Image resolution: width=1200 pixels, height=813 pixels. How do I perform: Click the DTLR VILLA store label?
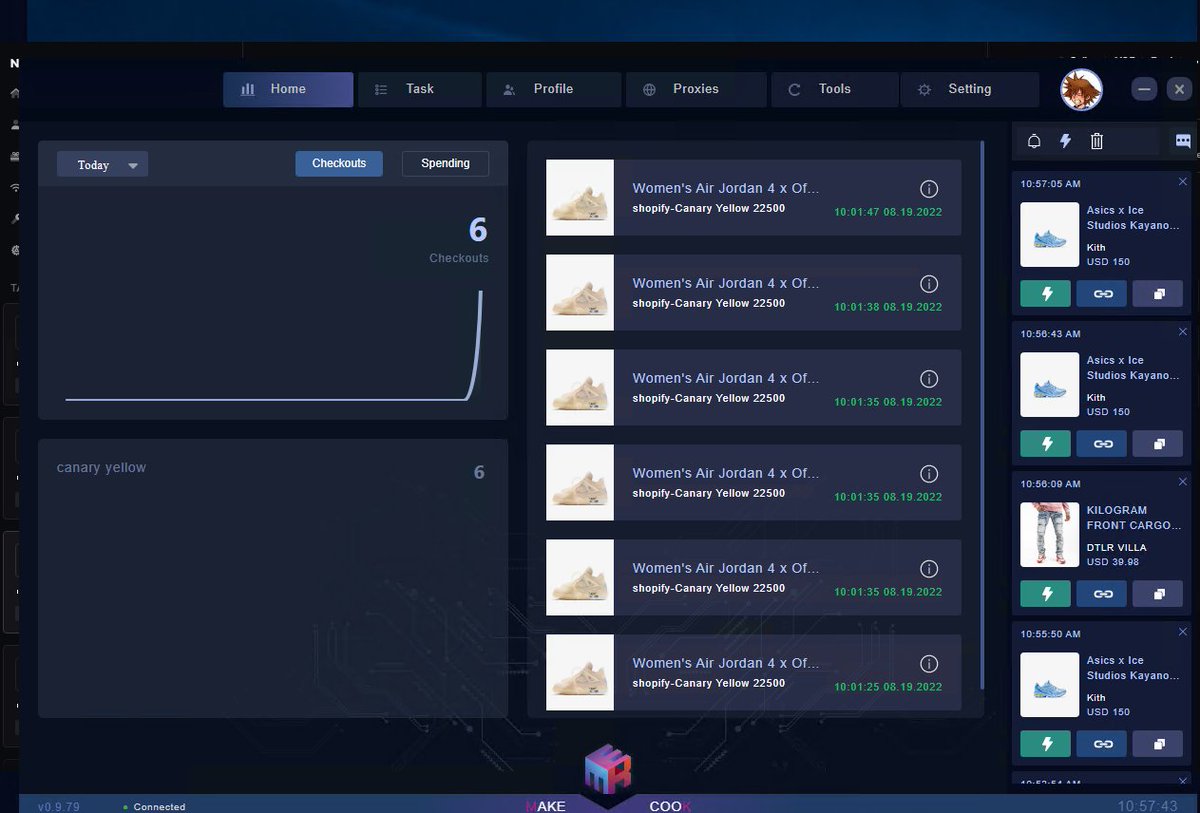tap(1116, 548)
